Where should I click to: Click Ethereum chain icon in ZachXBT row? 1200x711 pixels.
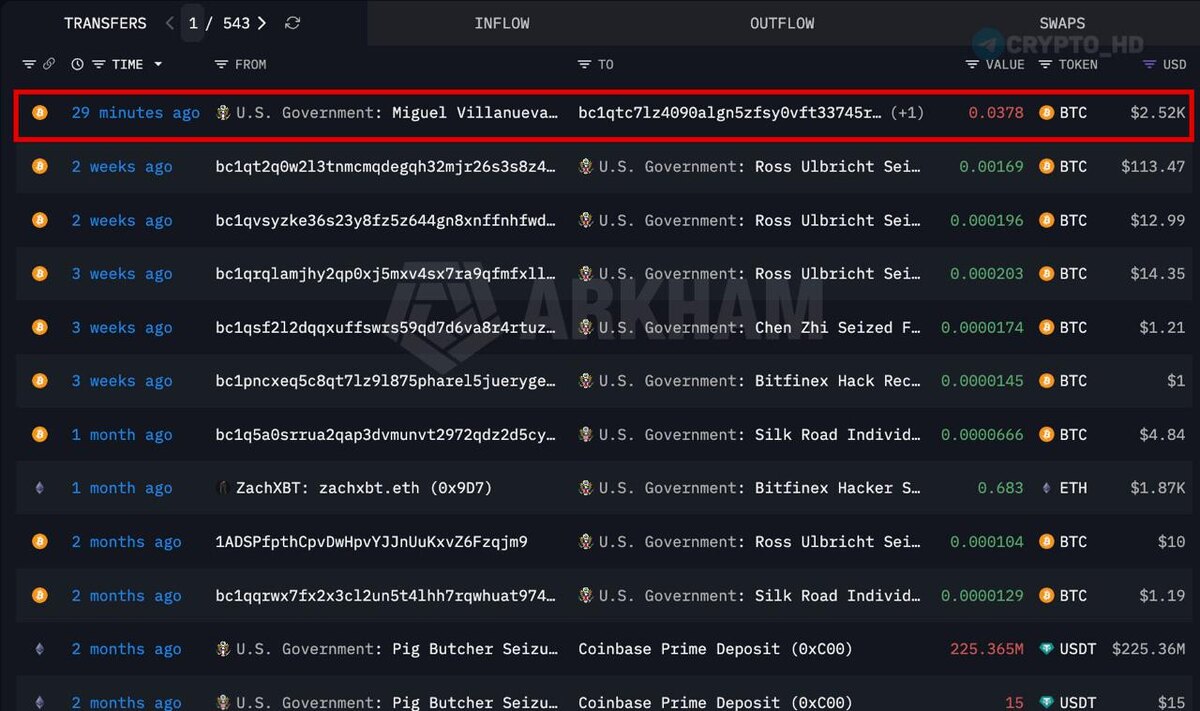click(x=39, y=488)
